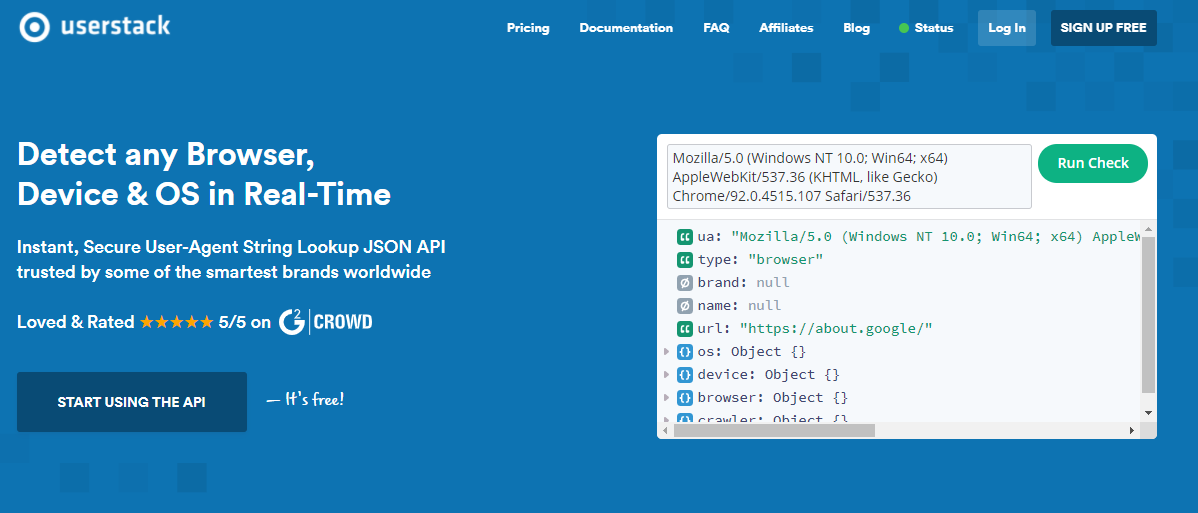Click the "Detect any Browser" headline
Image resolution: width=1198 pixels, height=513 pixels.
(x=166, y=156)
